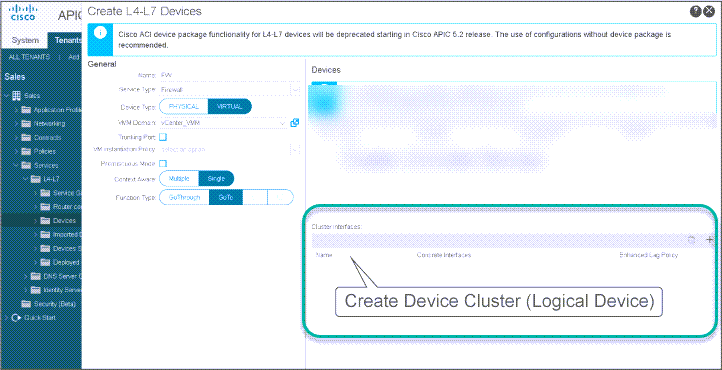Switch to the System tab
The height and width of the screenshot is (370, 722).
point(25,40)
